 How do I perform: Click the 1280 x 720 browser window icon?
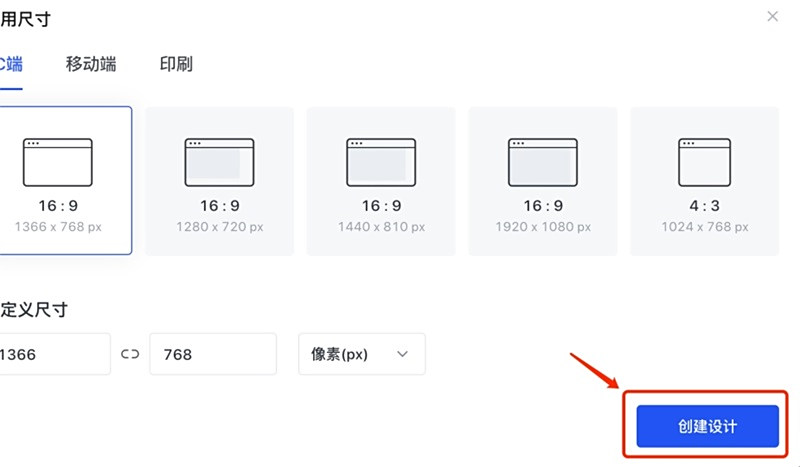point(219,162)
